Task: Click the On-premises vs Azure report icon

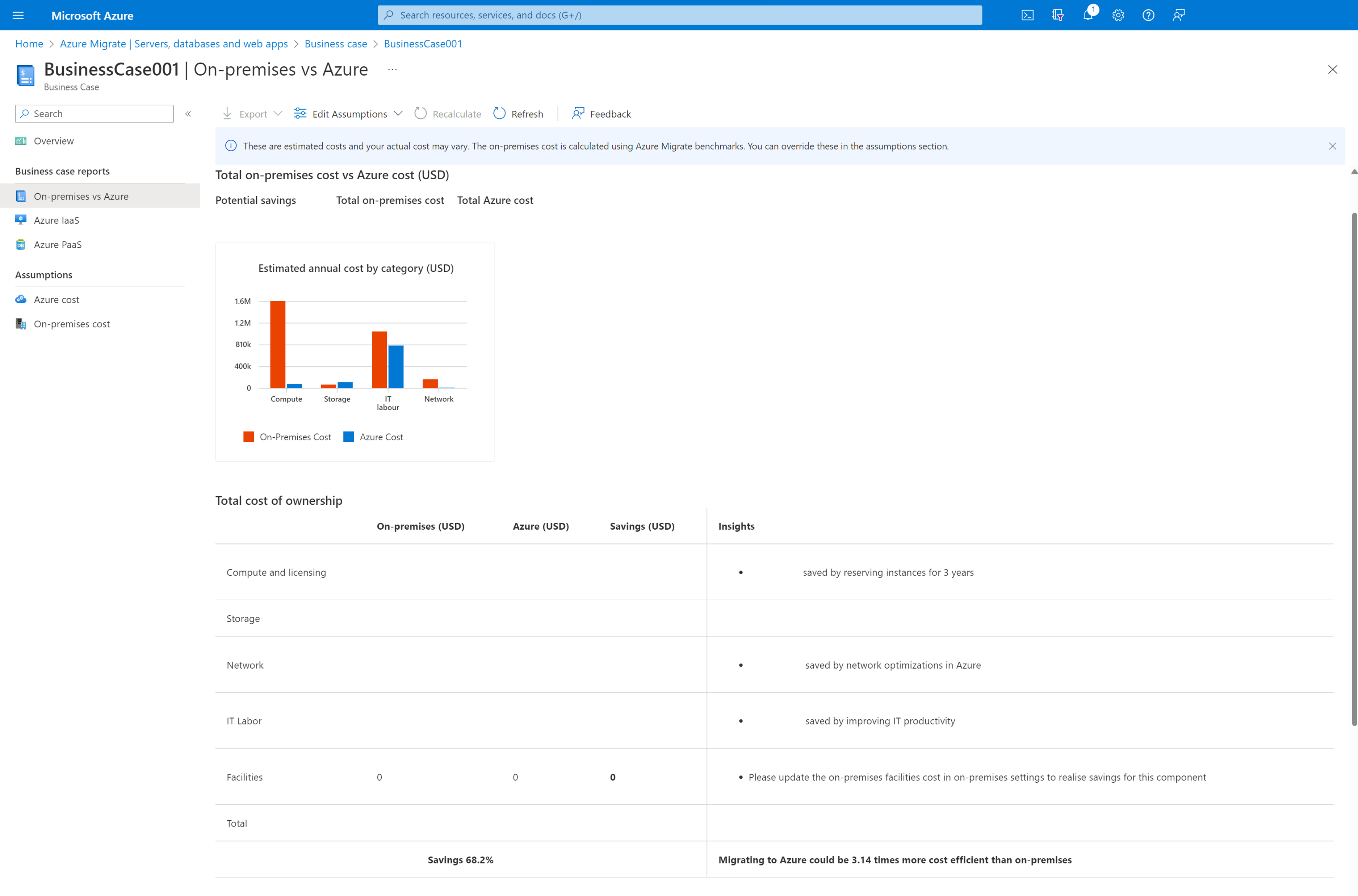Action: click(22, 195)
